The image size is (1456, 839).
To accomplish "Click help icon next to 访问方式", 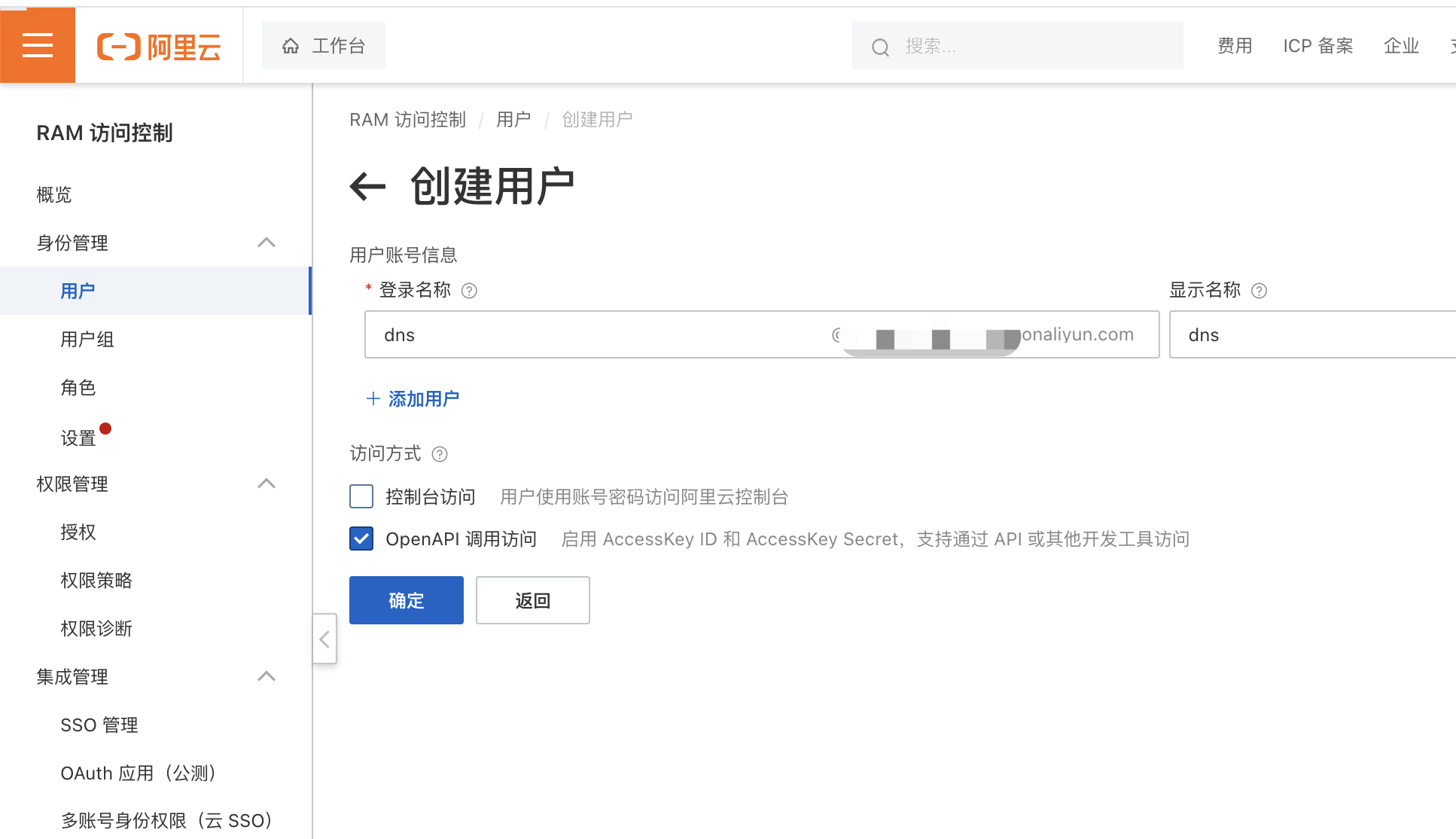I will (x=440, y=454).
